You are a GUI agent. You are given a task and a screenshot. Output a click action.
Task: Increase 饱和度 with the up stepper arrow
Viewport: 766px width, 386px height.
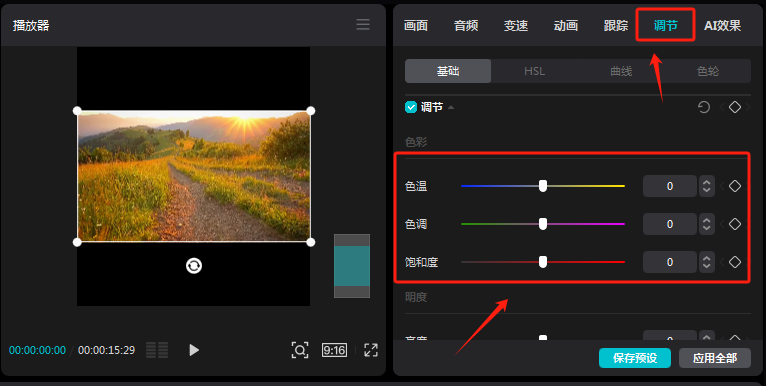point(706,257)
